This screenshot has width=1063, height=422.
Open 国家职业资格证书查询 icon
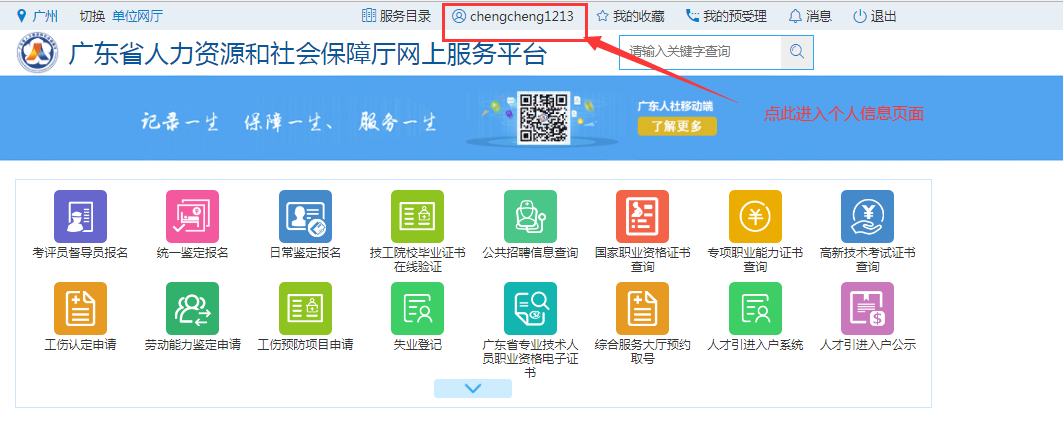tap(642, 216)
